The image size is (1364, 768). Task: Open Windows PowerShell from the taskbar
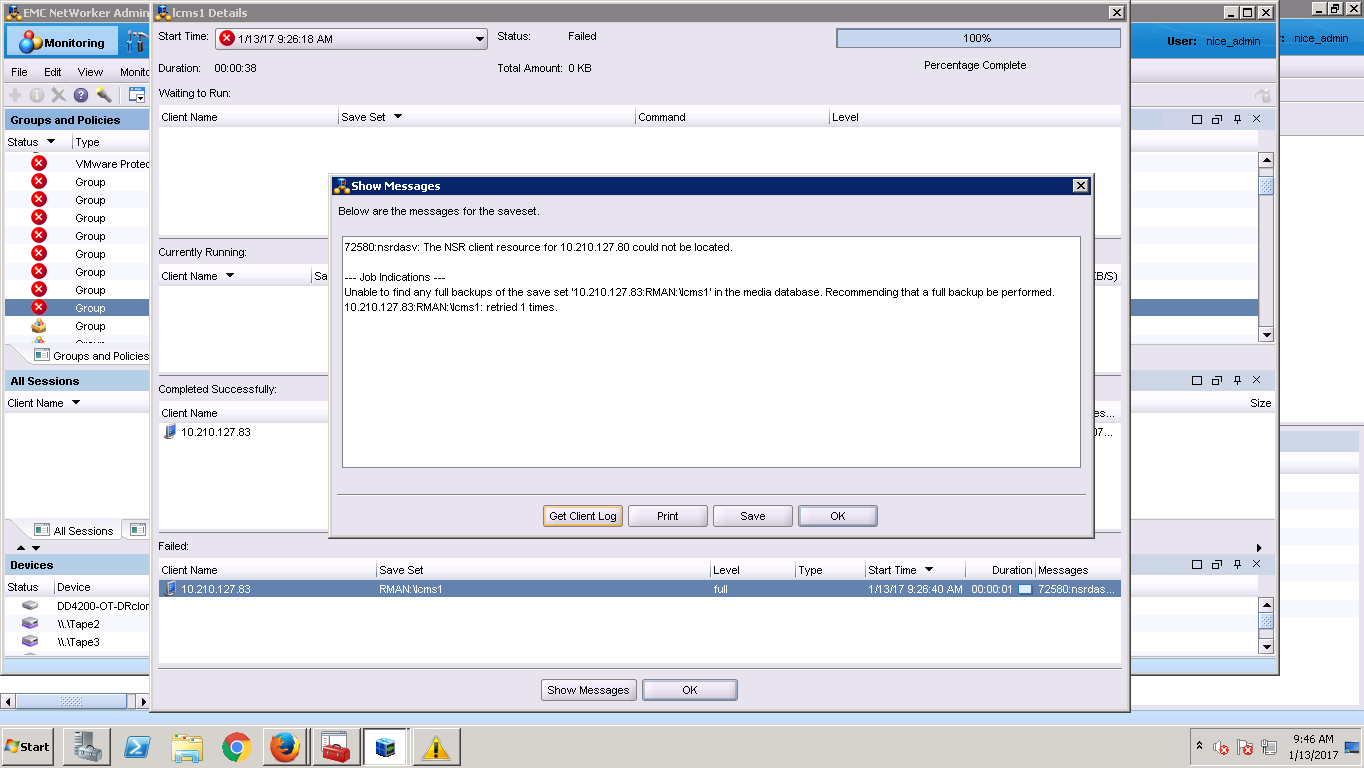click(137, 747)
